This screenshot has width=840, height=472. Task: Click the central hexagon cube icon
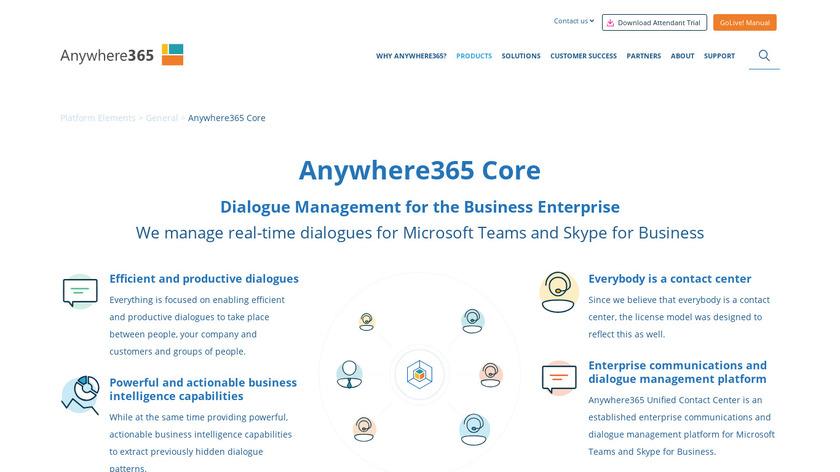tap(419, 374)
